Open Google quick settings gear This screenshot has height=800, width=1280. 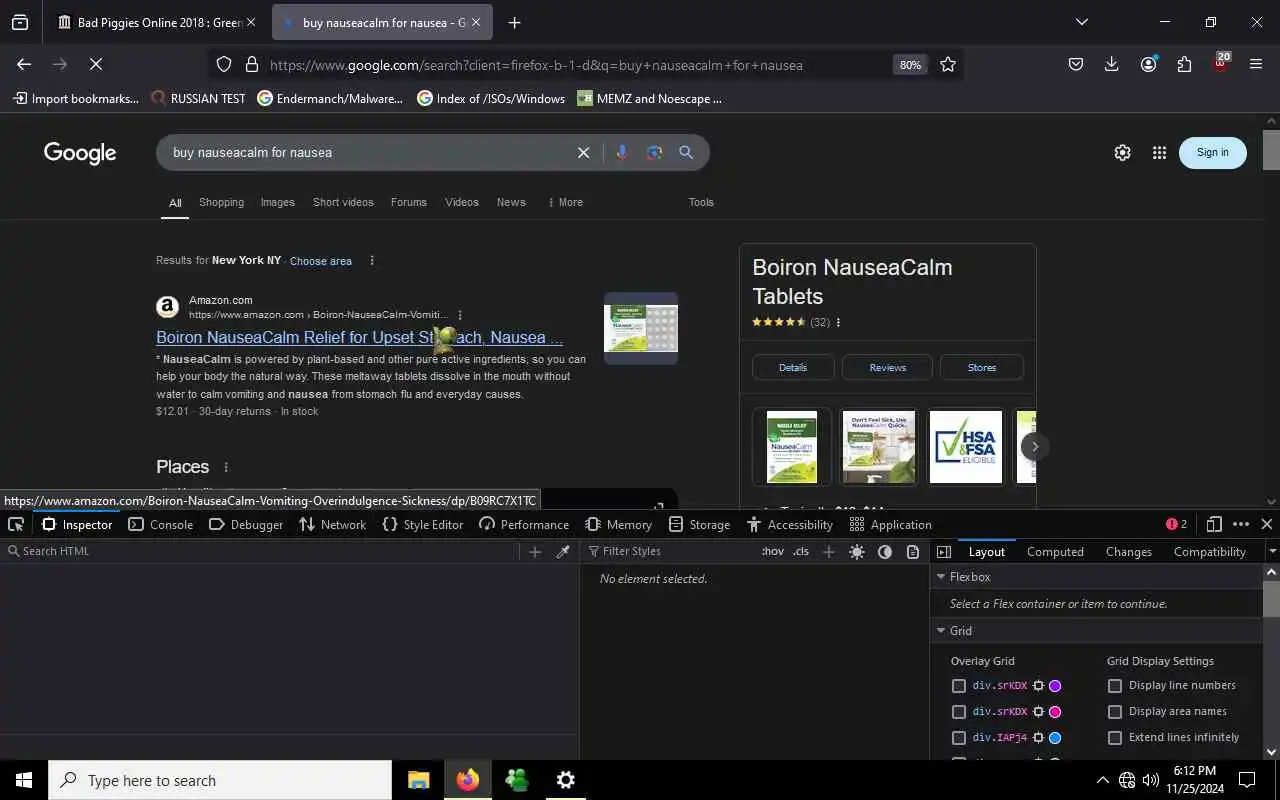[1122, 152]
